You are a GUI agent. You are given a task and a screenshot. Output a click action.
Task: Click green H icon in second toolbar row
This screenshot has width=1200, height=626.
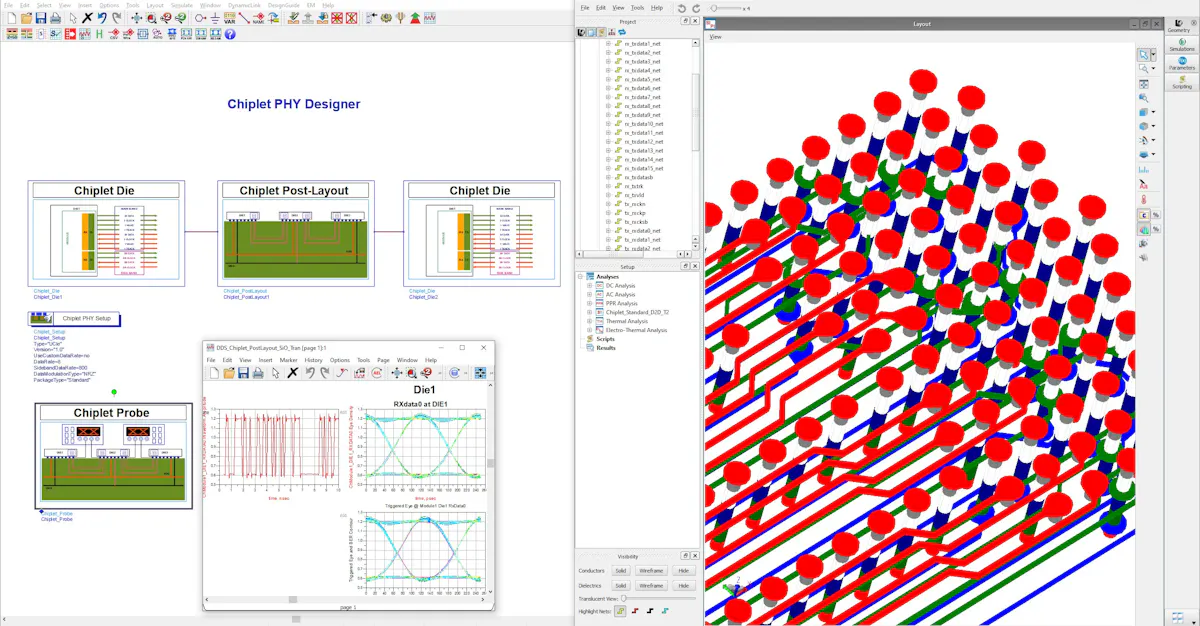(99, 34)
